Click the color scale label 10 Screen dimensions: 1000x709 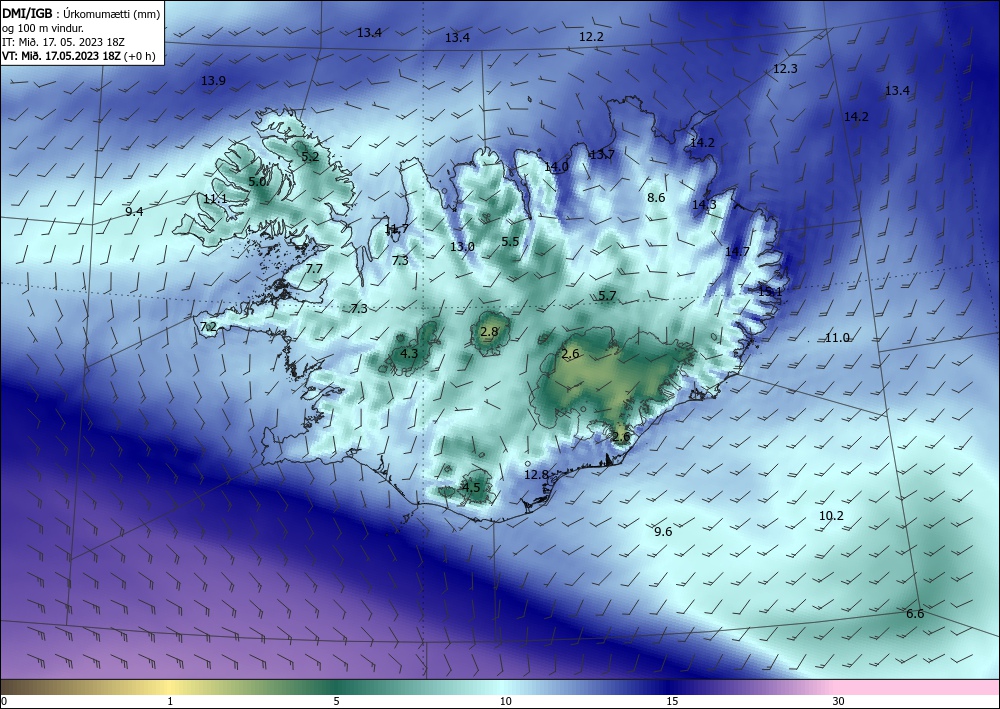pyautogui.click(x=506, y=702)
